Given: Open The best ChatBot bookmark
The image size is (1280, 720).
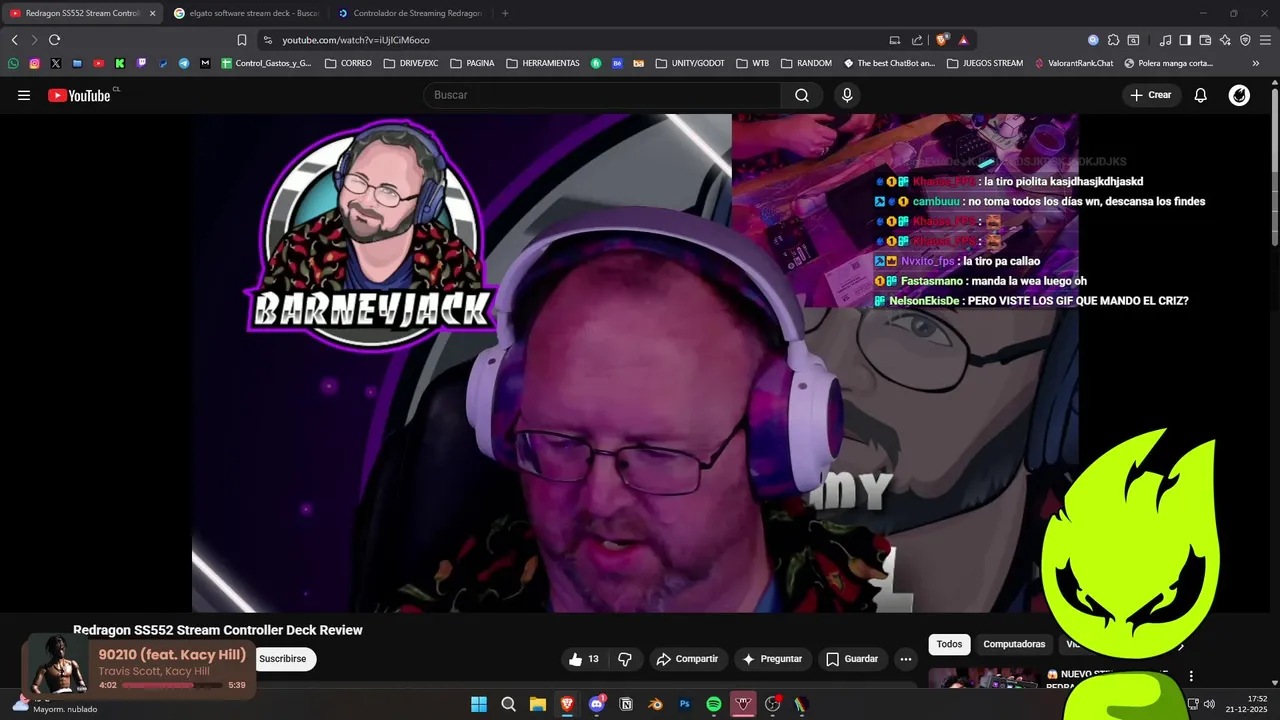Looking at the screenshot, I should pyautogui.click(x=888, y=63).
